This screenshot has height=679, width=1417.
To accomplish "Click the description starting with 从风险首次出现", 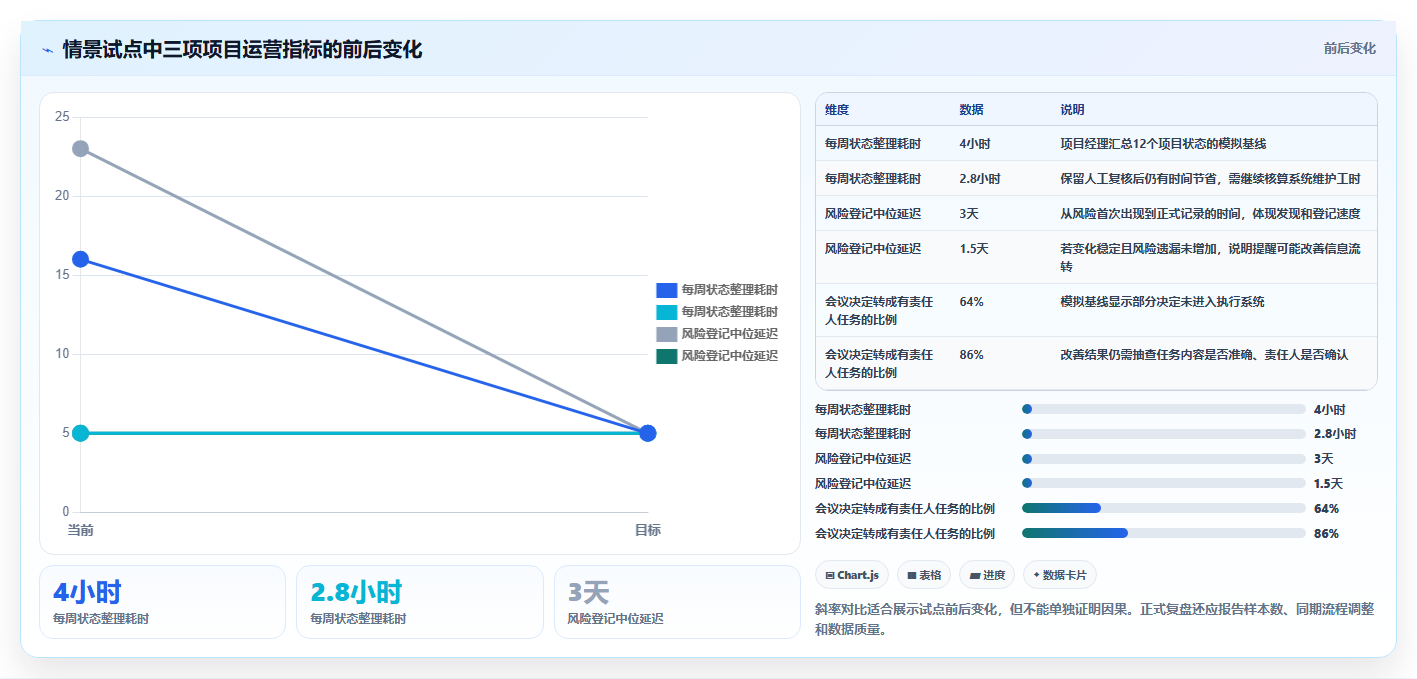I will pos(1210,214).
